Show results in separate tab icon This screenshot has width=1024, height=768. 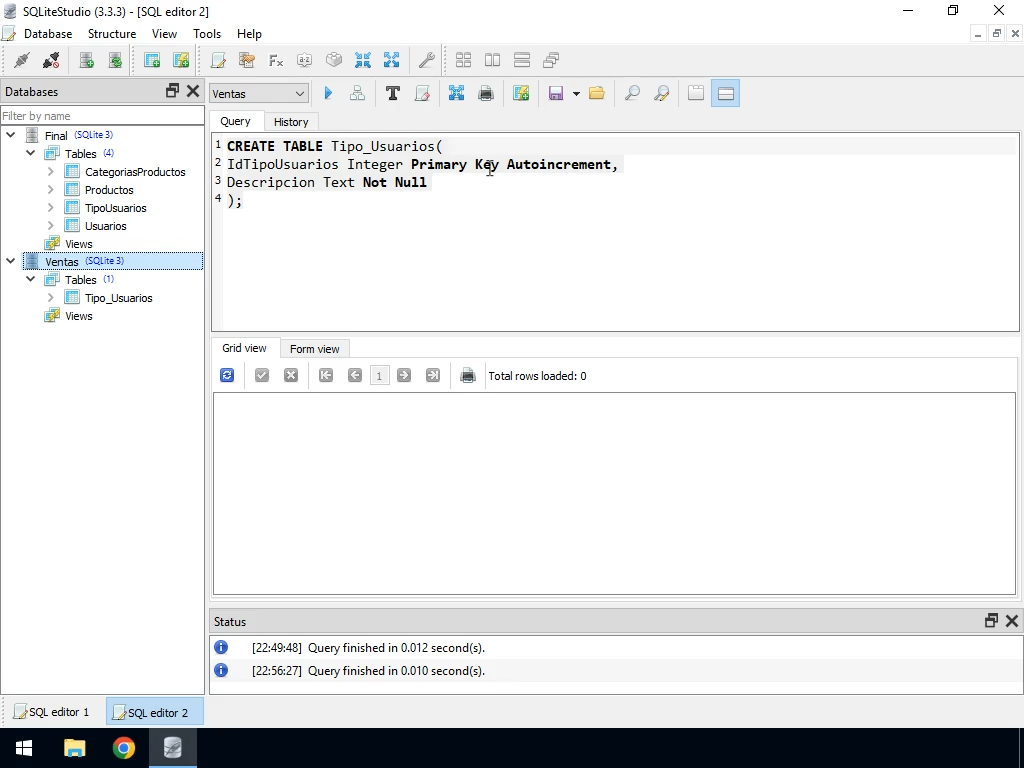click(x=696, y=93)
